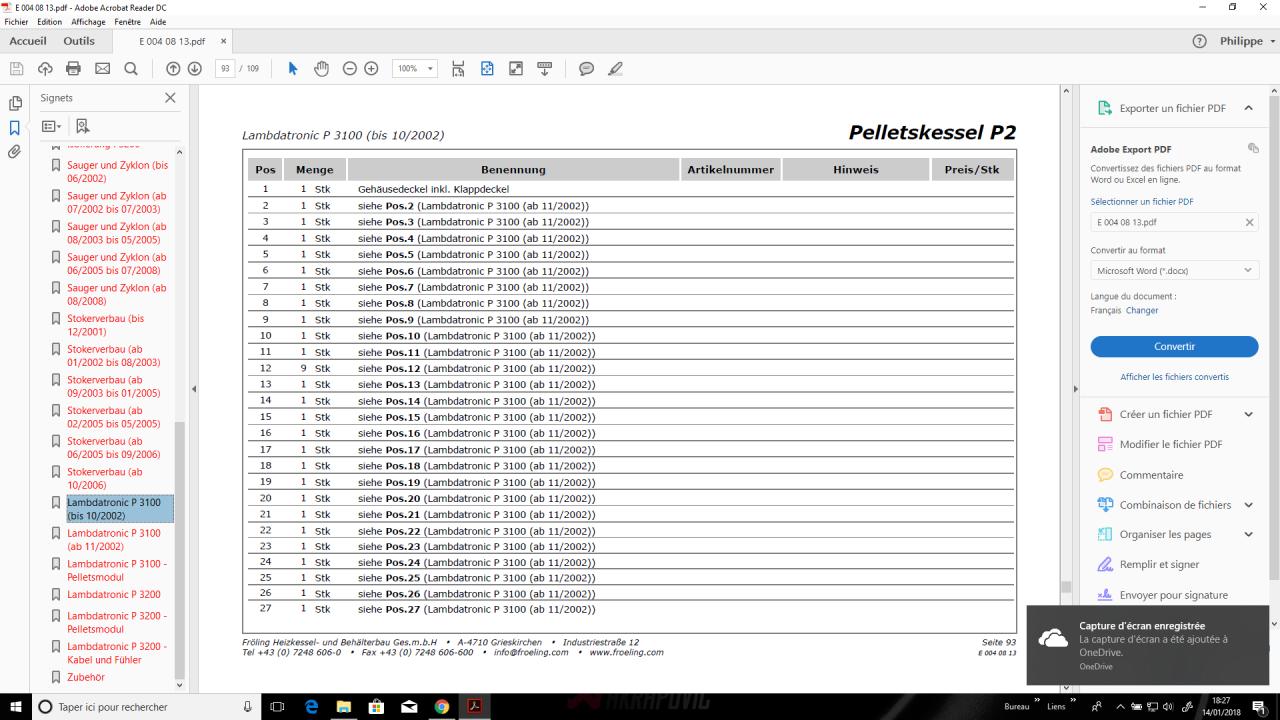Viewport: 1280px width, 720px height.
Task: Open Windows Start menu
Action: tap(16, 706)
